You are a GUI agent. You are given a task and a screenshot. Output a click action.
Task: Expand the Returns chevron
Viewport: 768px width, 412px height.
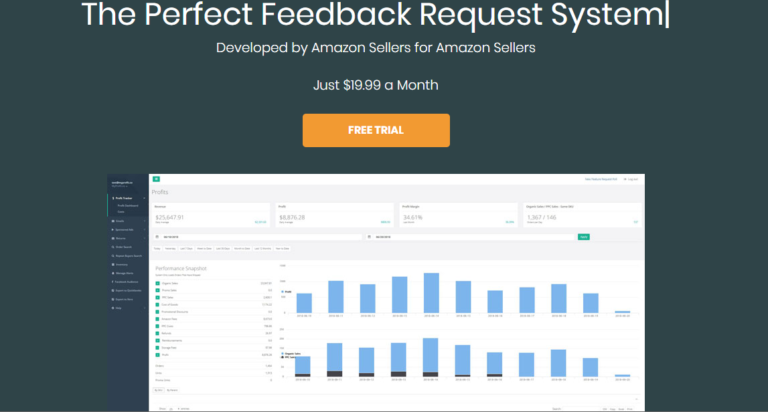pyautogui.click(x=144, y=239)
